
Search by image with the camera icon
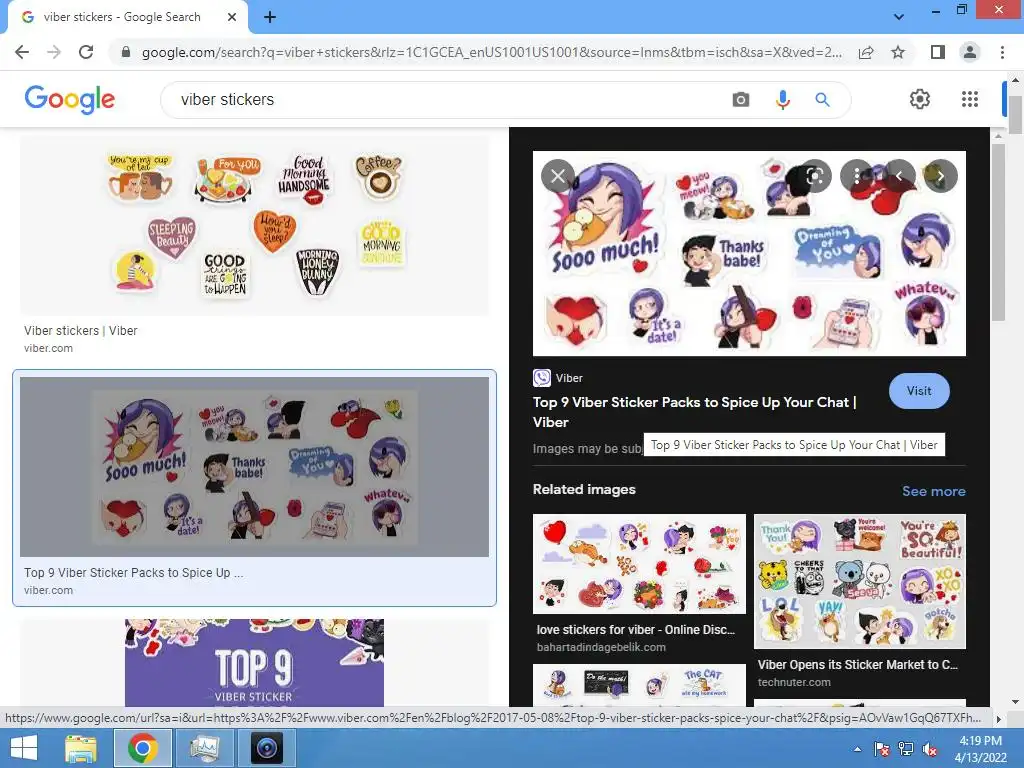pyautogui.click(x=741, y=100)
